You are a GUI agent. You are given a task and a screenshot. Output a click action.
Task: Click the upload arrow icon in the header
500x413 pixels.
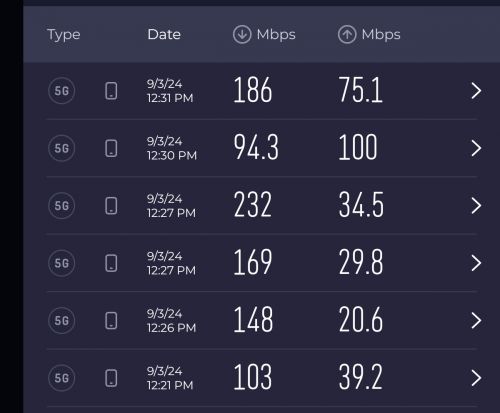347,34
